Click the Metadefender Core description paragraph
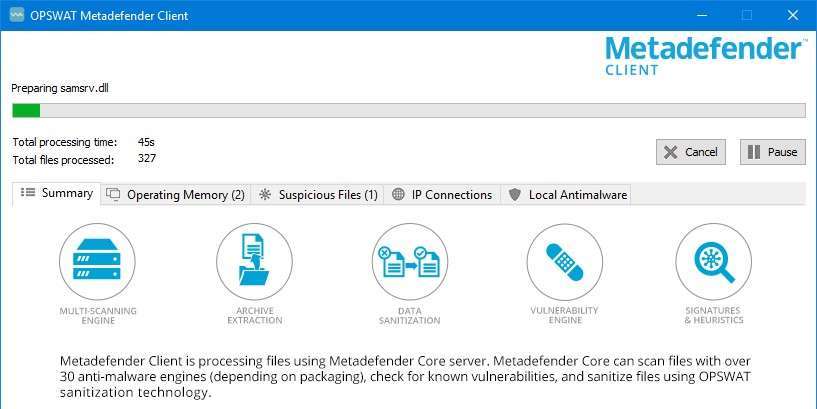817x409 pixels. [x=405, y=377]
